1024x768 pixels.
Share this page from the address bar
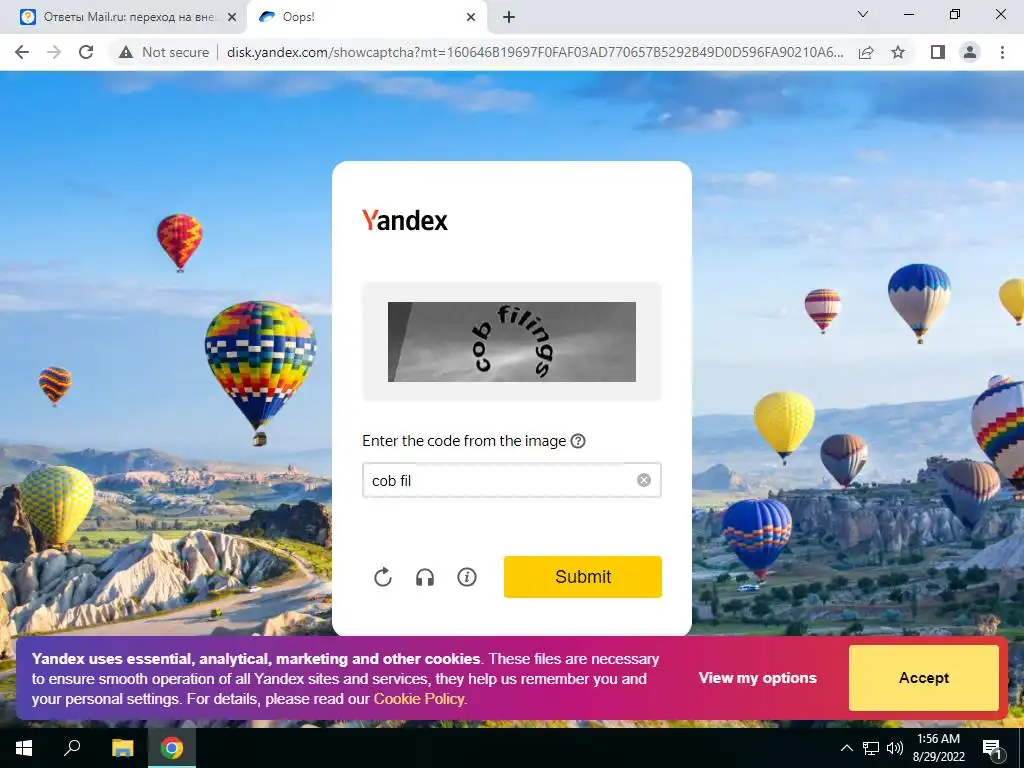coord(866,52)
